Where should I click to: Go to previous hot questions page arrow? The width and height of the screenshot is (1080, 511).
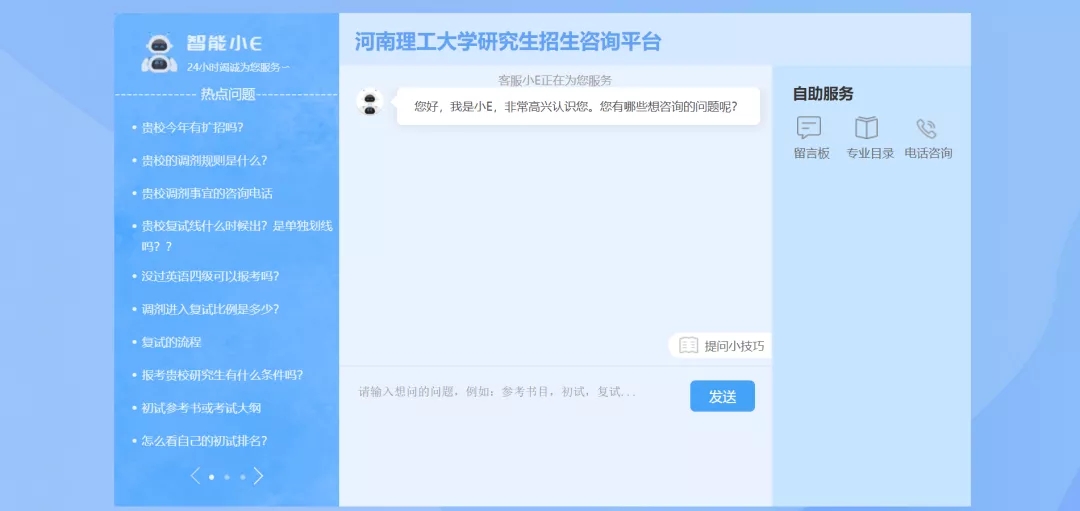point(195,476)
